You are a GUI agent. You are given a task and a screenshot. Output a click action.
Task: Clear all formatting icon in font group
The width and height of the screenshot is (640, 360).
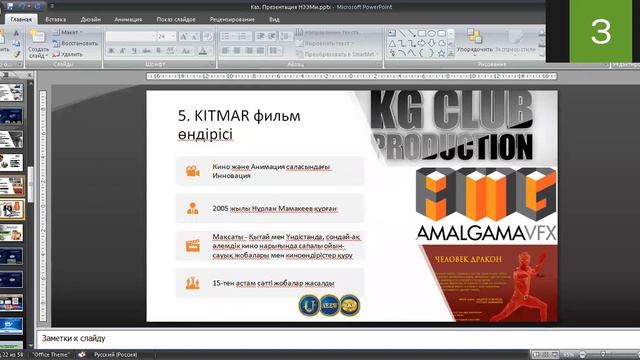click(x=208, y=36)
